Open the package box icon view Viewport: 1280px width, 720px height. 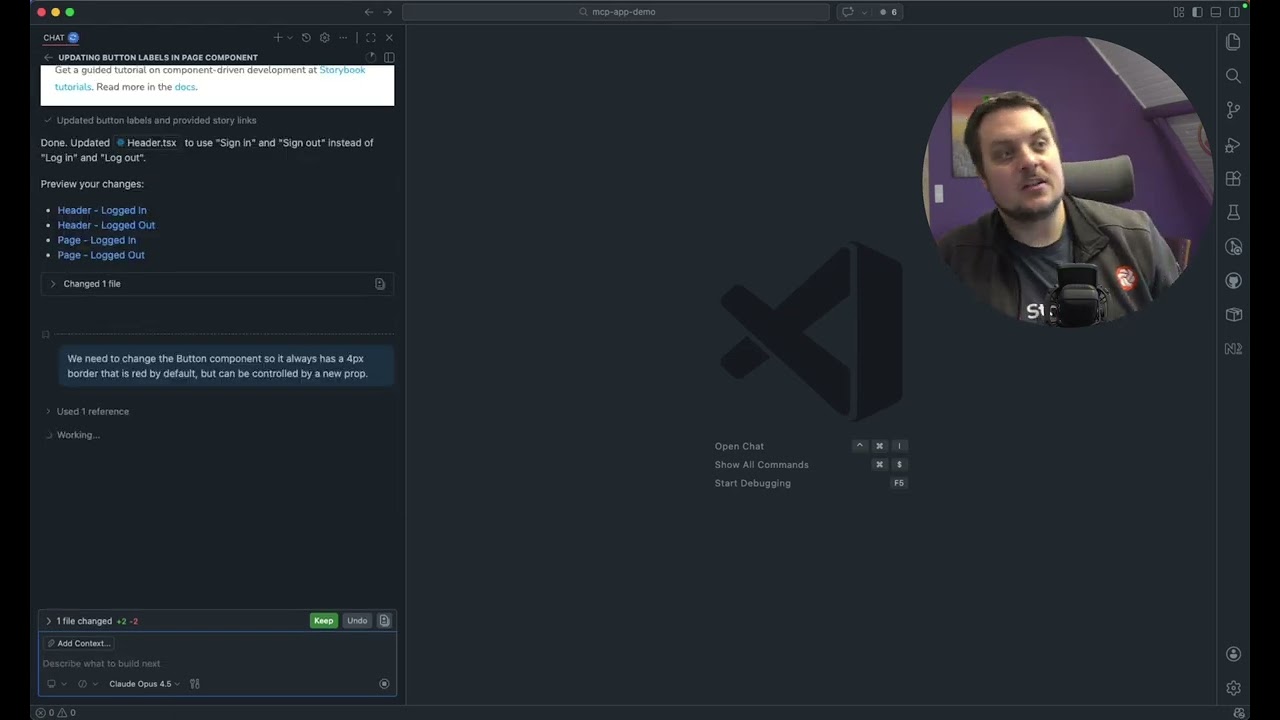tap(1233, 315)
